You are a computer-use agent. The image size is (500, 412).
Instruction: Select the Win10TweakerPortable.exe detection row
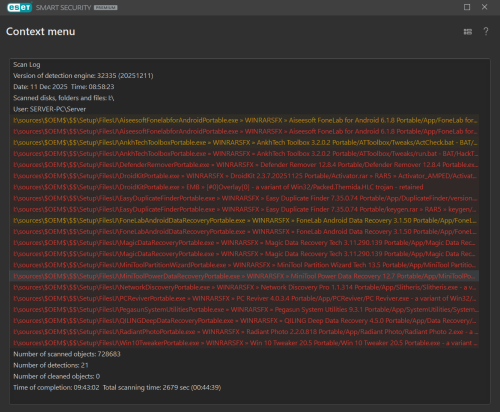(x=244, y=343)
